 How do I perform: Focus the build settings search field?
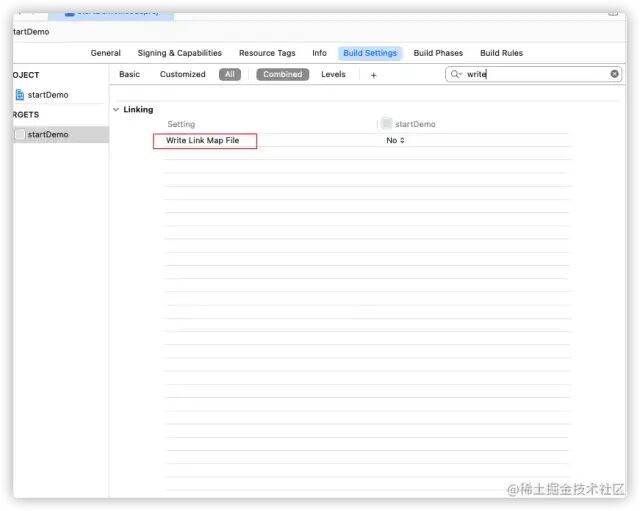tap(533, 74)
